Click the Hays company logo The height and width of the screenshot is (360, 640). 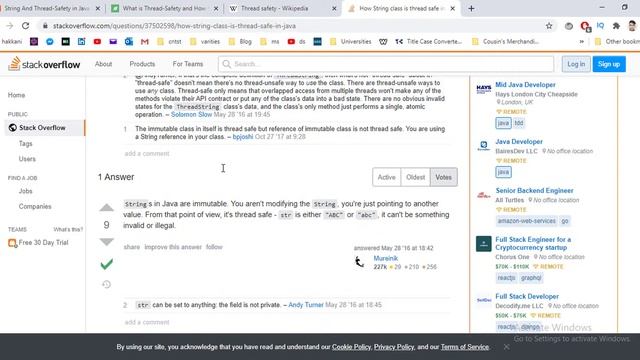484,89
